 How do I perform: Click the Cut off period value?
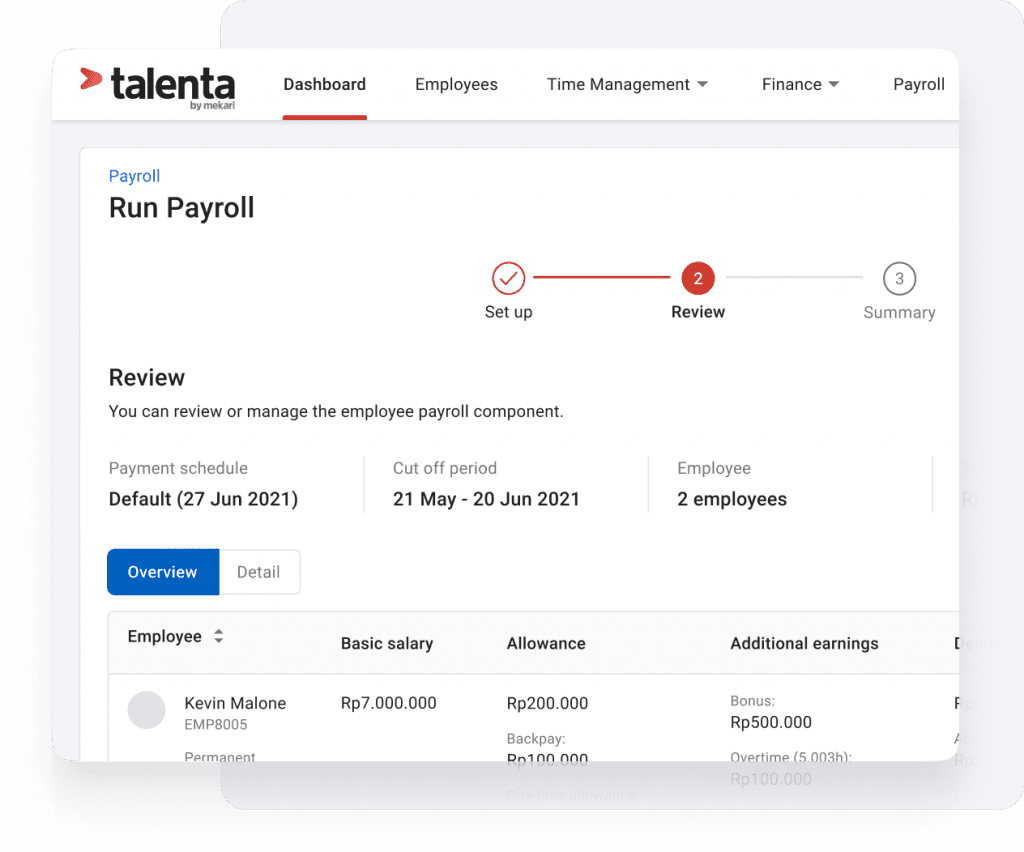(486, 499)
